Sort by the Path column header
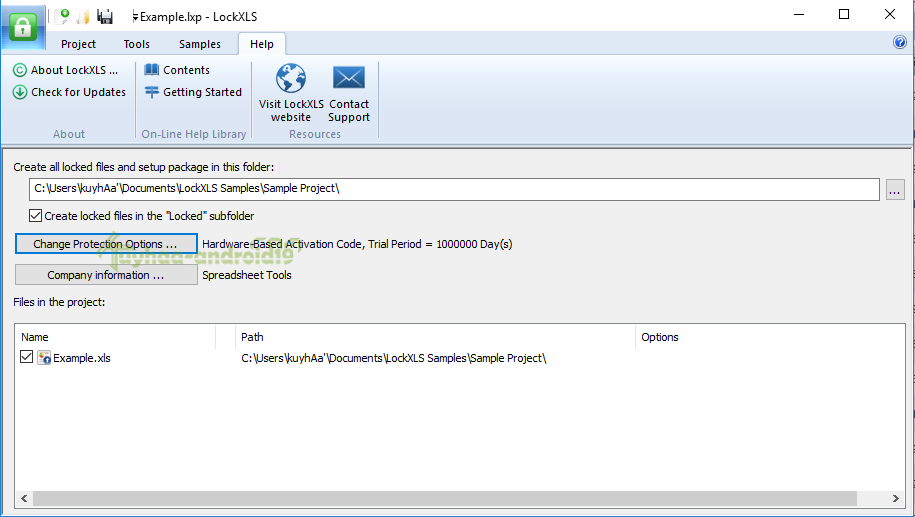This screenshot has height=517, width=915. (435, 337)
